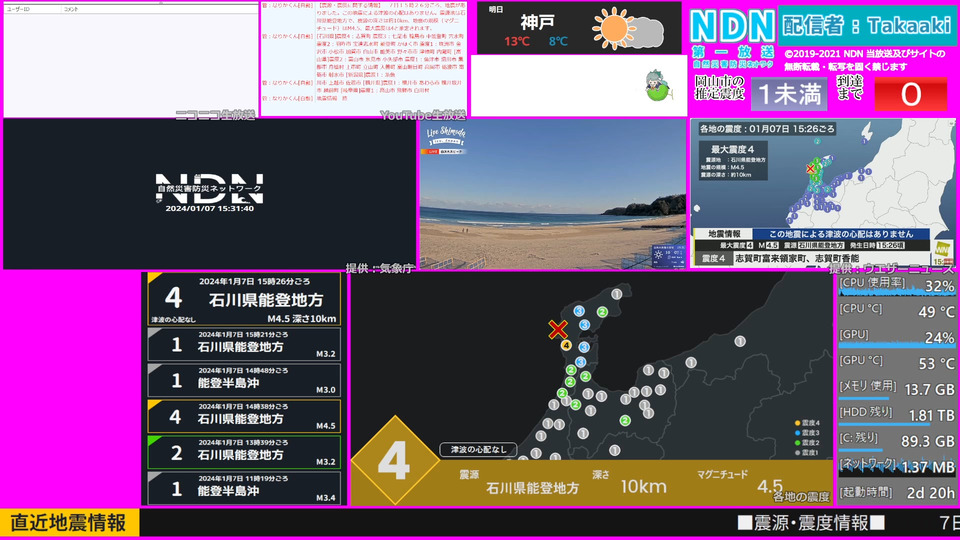Select the 15時21分 石川県能登地方 M3.2 entry
The height and width of the screenshot is (540, 960).
click(x=244, y=345)
